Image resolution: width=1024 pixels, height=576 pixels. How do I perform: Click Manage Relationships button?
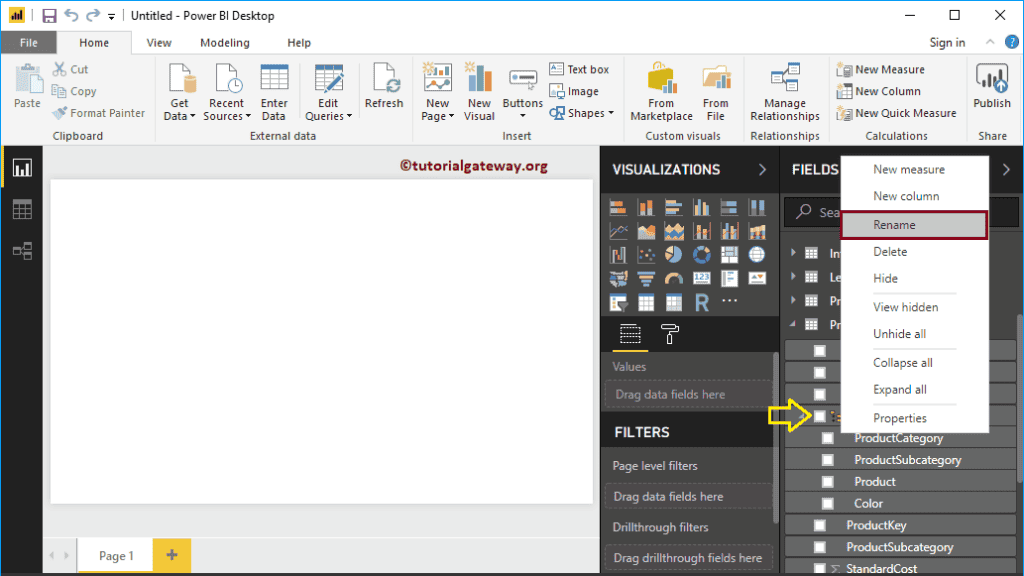click(785, 92)
